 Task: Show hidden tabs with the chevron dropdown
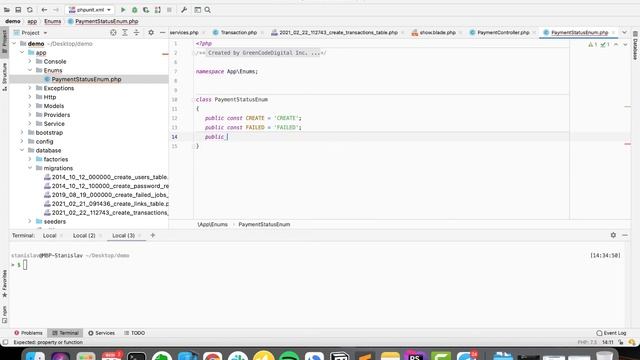624,32
